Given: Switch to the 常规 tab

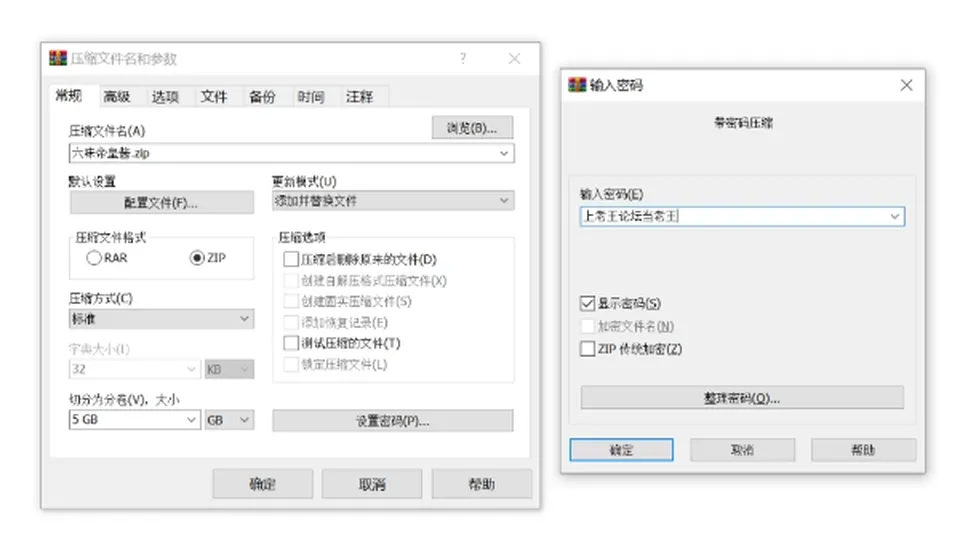Looking at the screenshot, I should tap(69, 96).
